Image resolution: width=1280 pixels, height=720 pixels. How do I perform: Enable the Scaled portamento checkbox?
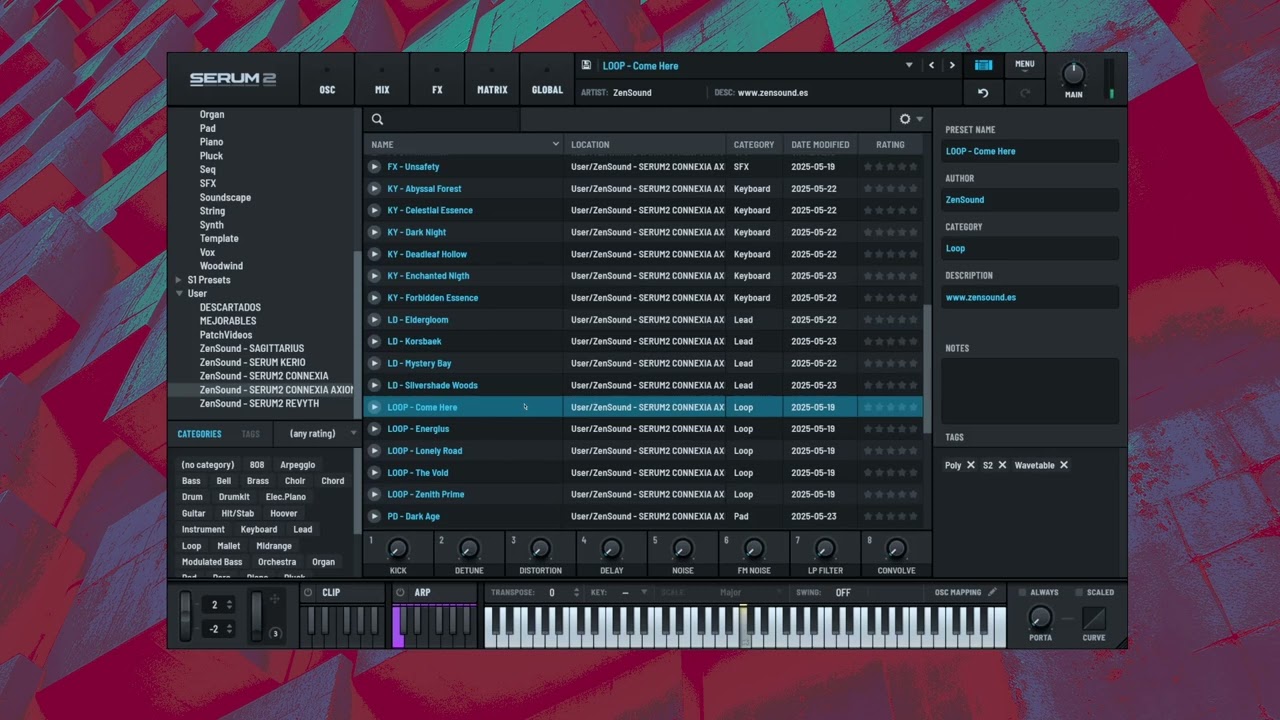click(x=1078, y=593)
